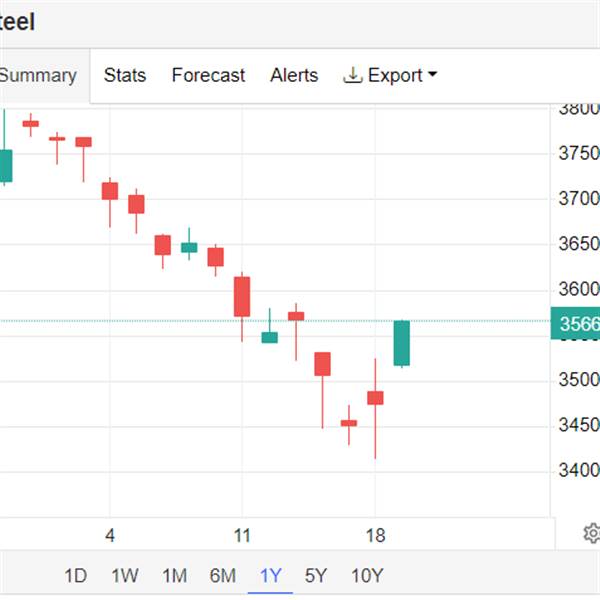Open the Alerts tab

[x=294, y=75]
